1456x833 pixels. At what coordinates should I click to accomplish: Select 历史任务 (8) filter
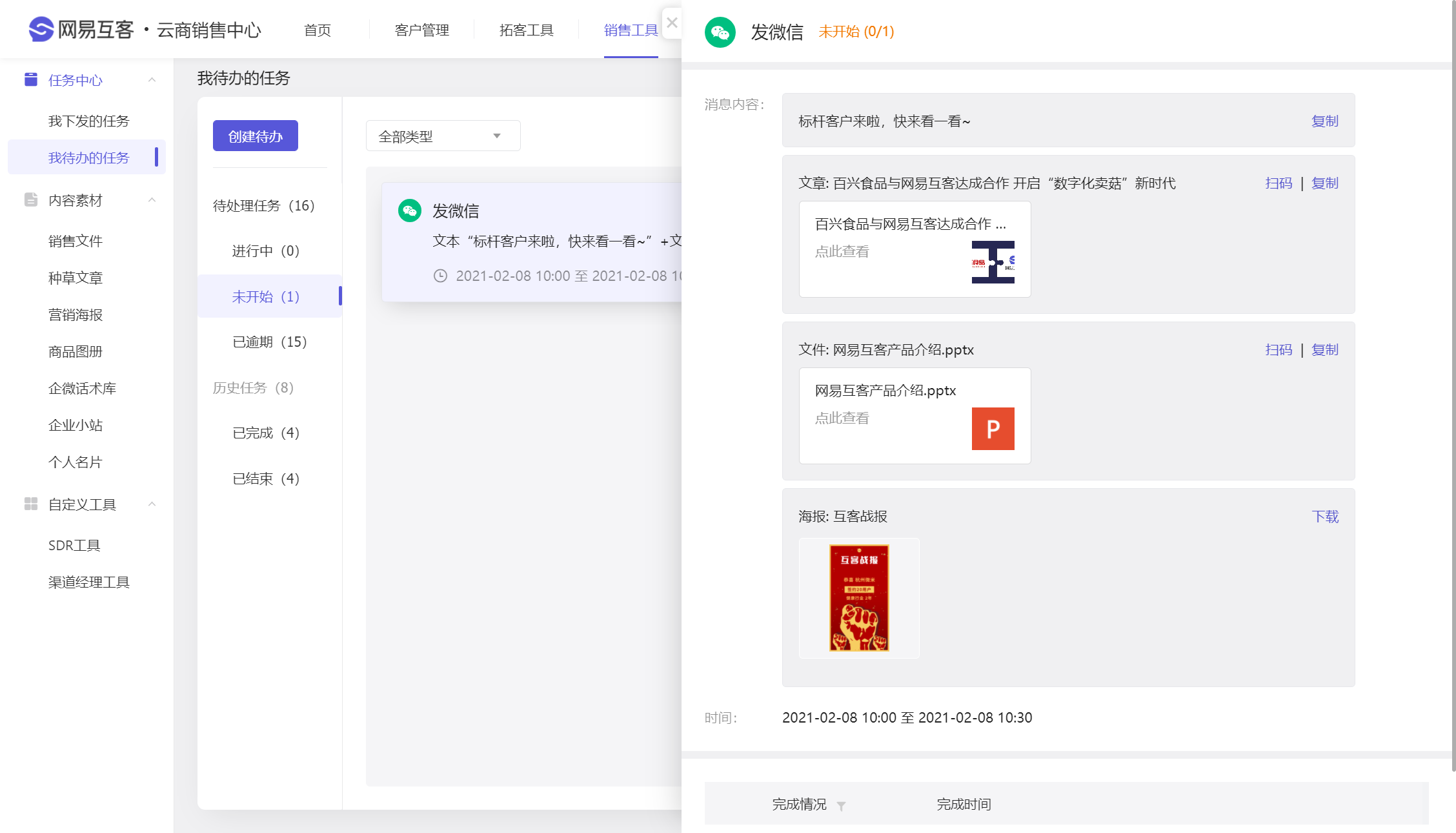tap(254, 387)
